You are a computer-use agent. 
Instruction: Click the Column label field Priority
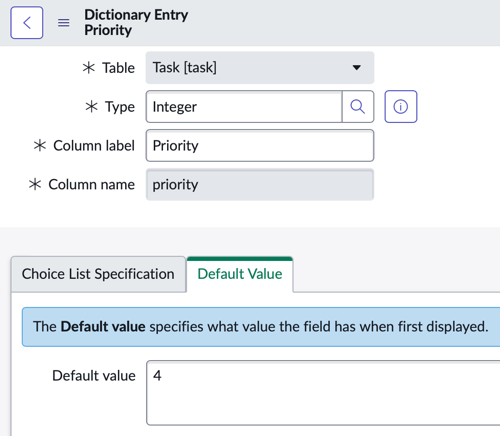260,146
